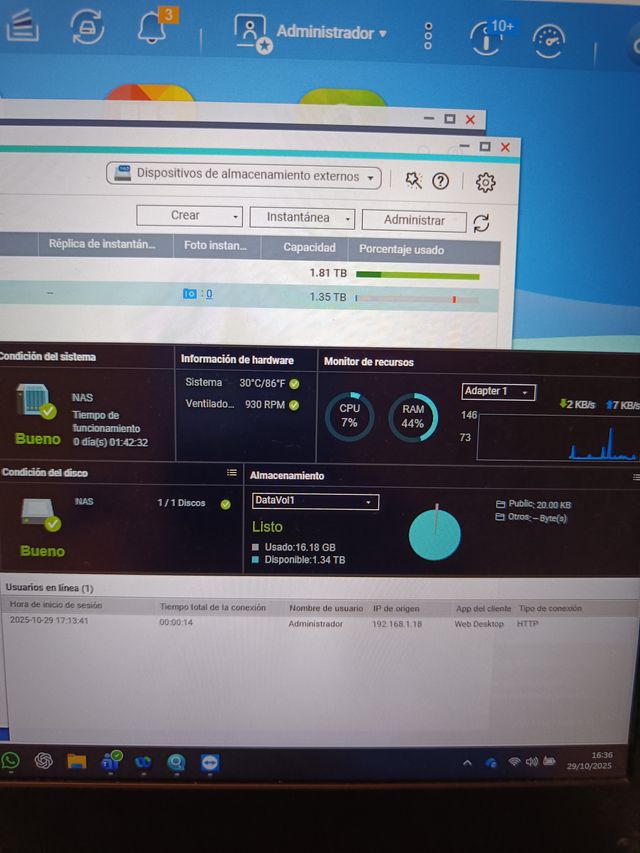Click the snapshot count link in volume row
This screenshot has height=853, width=640.
click(198, 294)
